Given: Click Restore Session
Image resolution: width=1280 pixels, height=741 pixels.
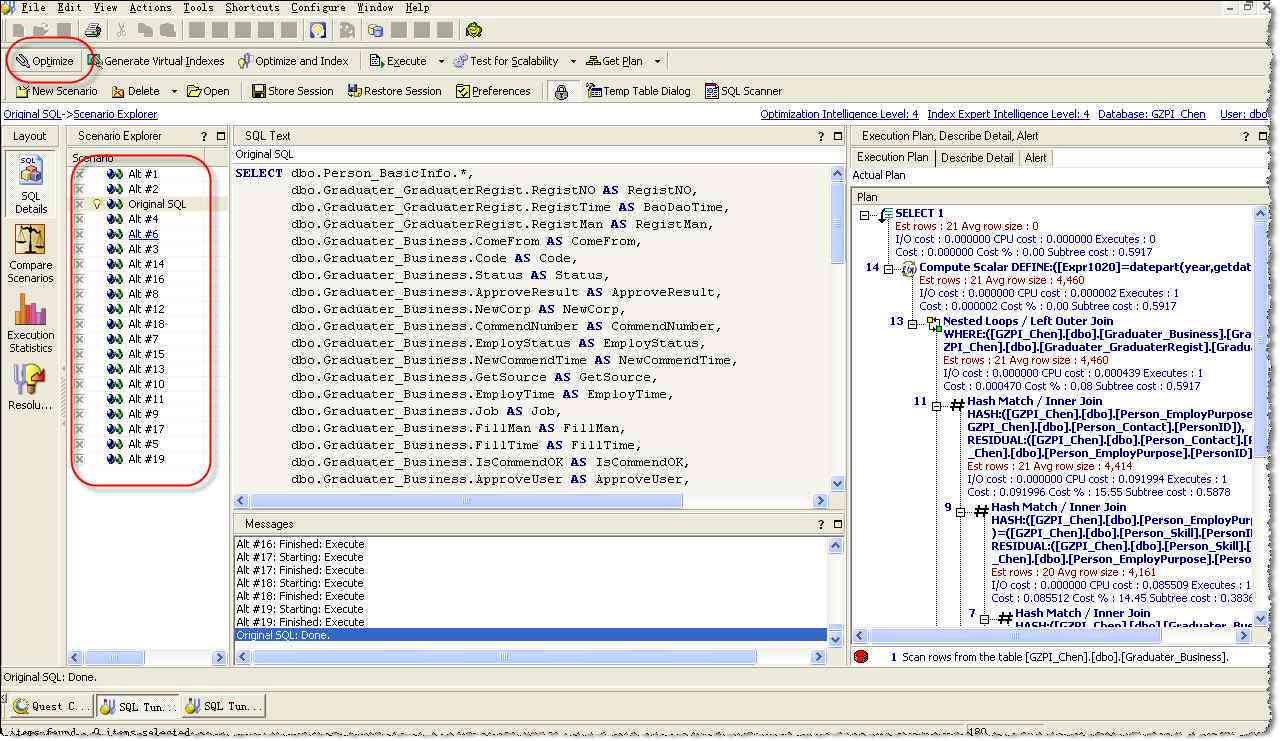Looking at the screenshot, I should point(395,91).
